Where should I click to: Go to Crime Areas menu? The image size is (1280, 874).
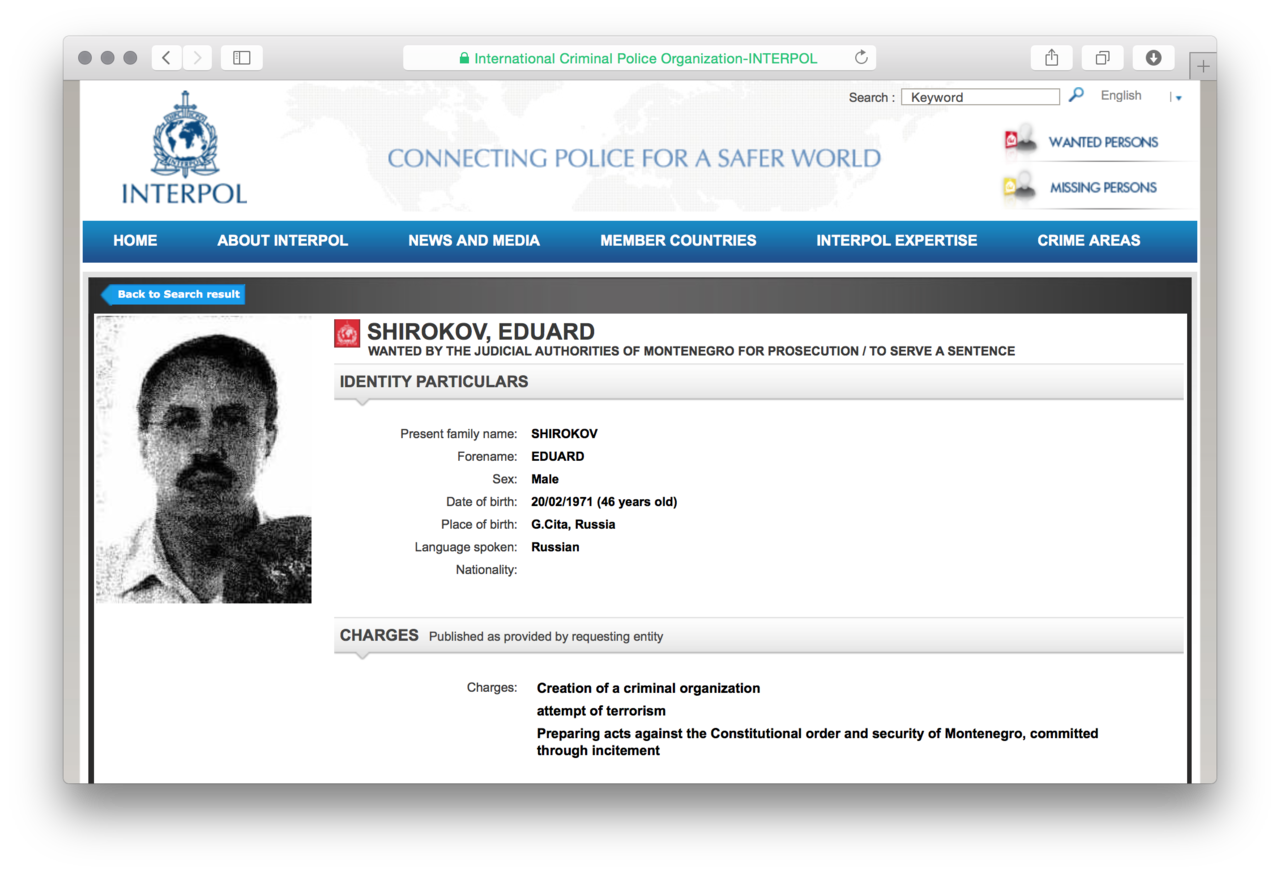click(1088, 240)
